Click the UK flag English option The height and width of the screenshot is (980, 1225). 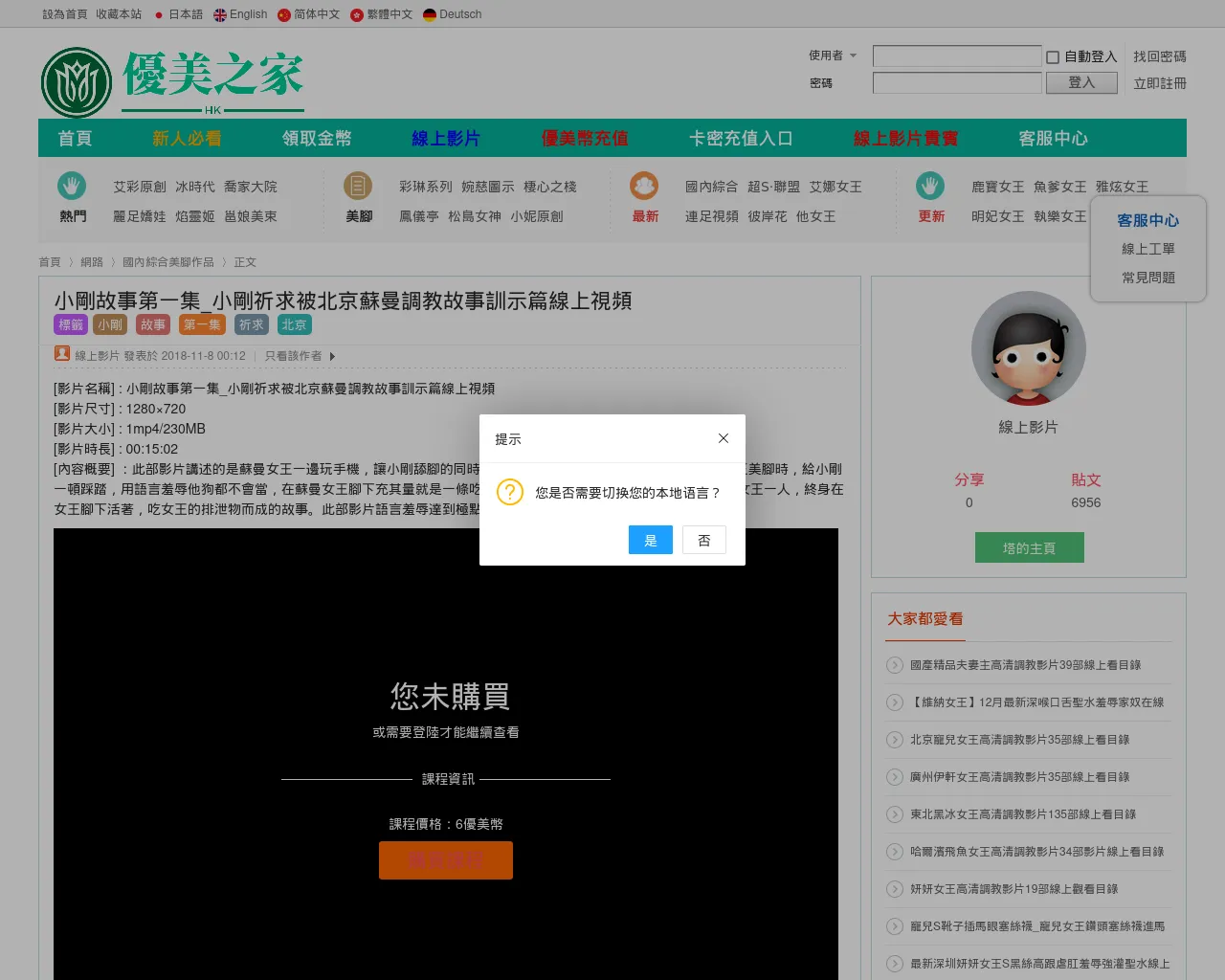(220, 15)
